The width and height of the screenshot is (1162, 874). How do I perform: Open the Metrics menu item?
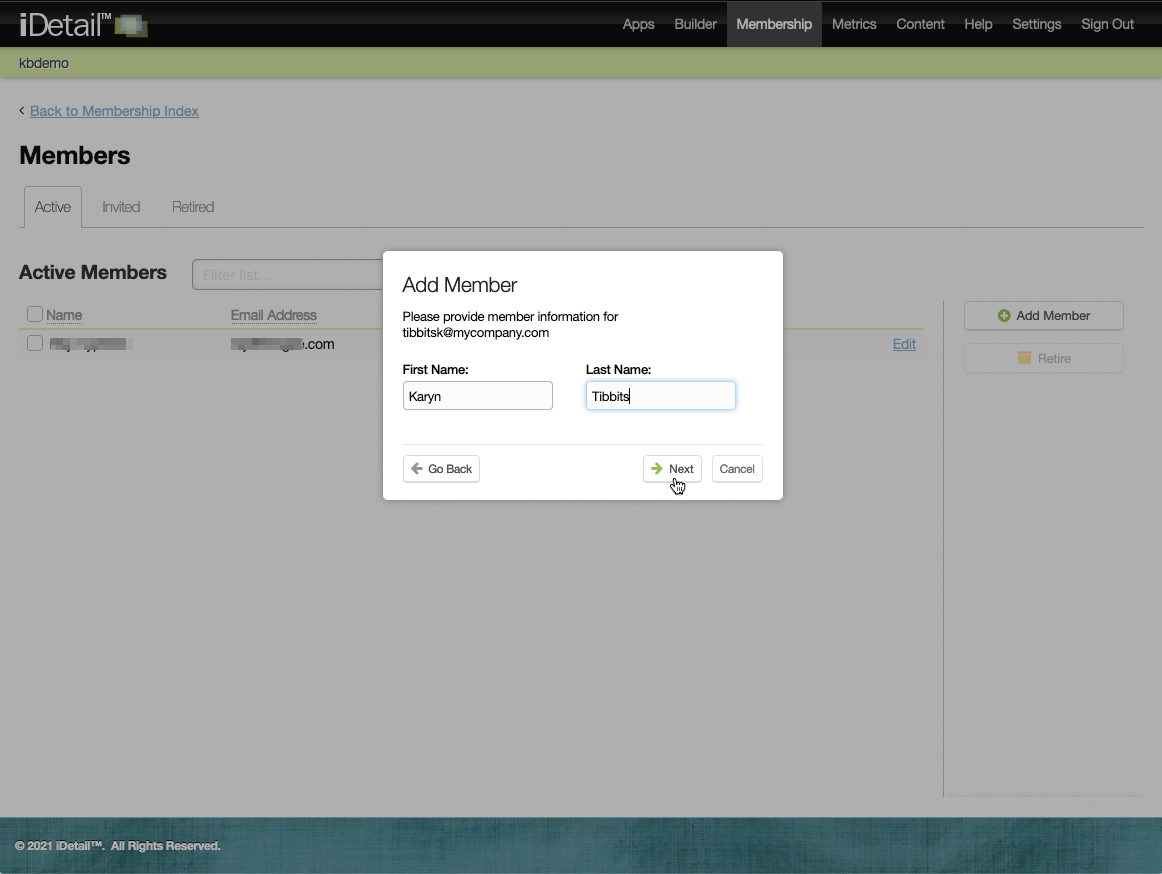point(854,24)
